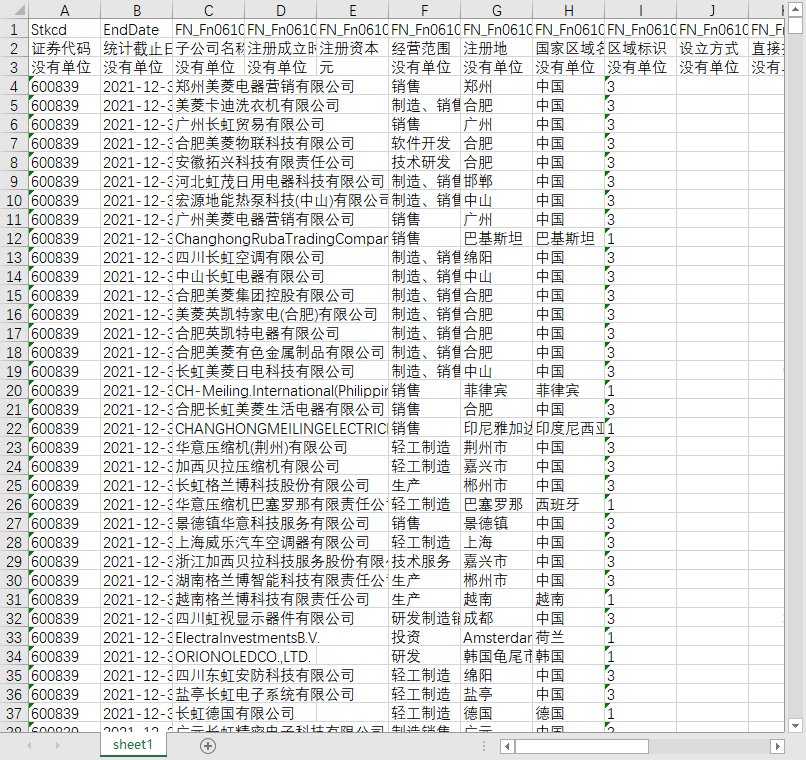Screen dimensions: 806x760
Task: Click the 技术服务 cell
Action: tap(425, 562)
